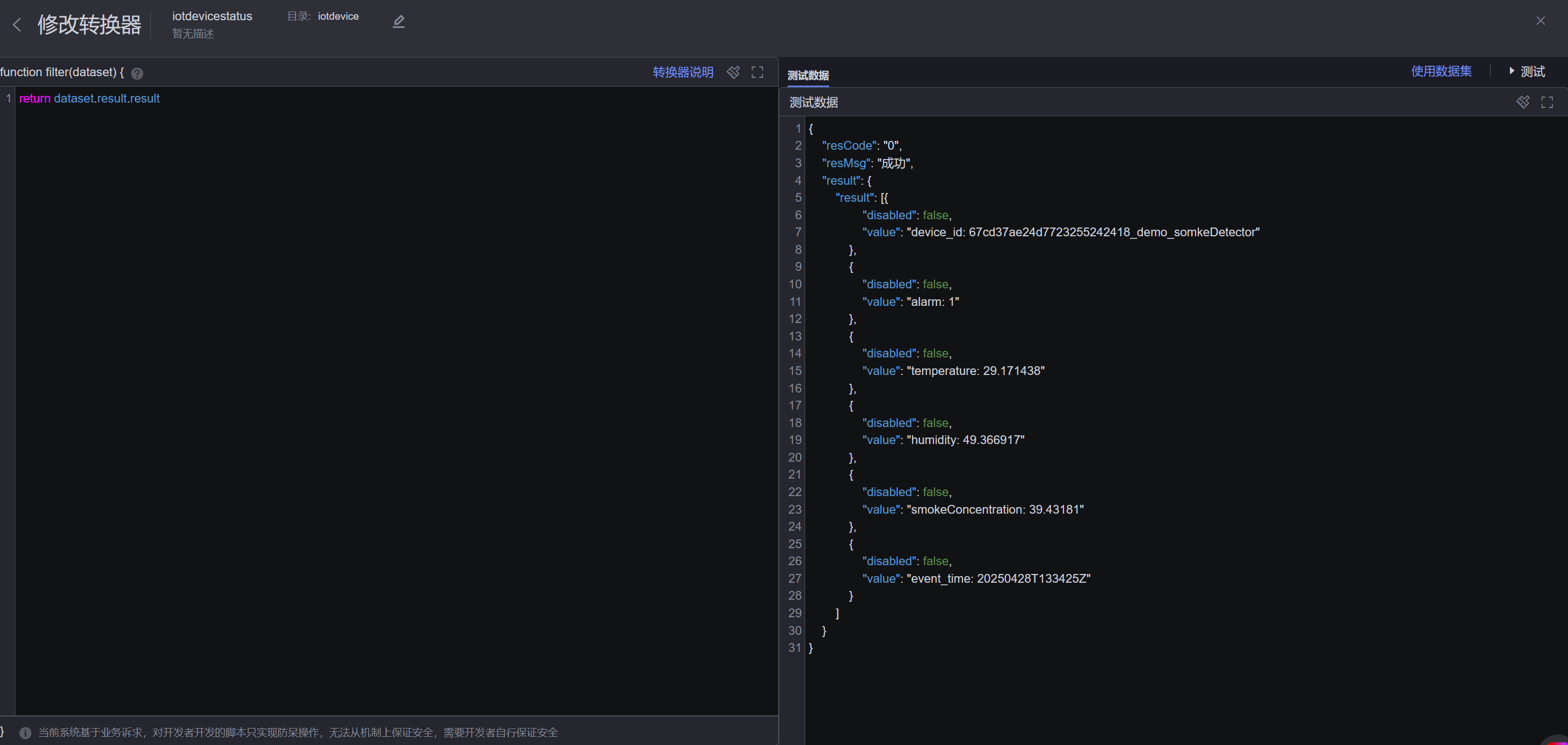Format code in the converter editor

pos(733,72)
